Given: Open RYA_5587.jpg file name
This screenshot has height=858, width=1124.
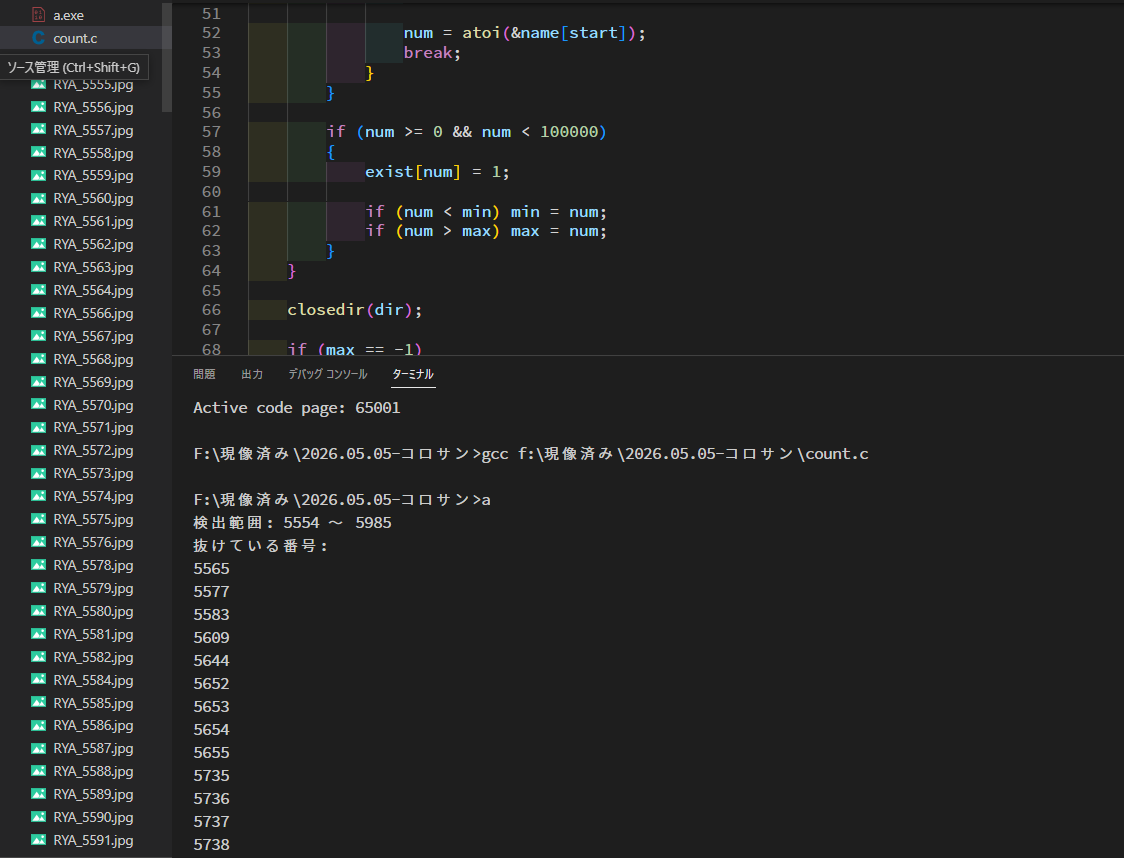Looking at the screenshot, I should coord(93,748).
